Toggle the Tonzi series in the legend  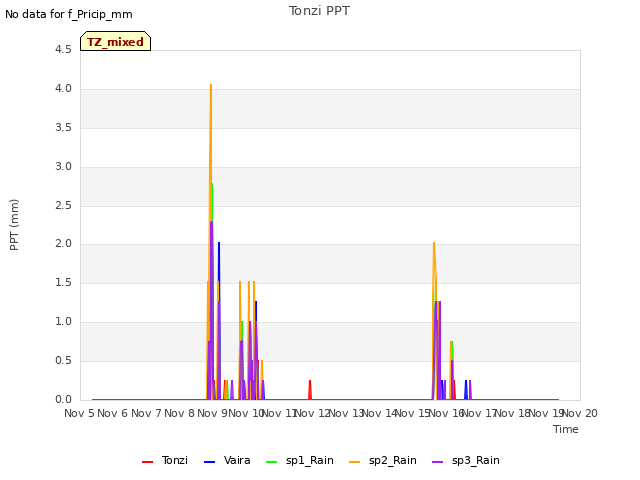[164, 460]
